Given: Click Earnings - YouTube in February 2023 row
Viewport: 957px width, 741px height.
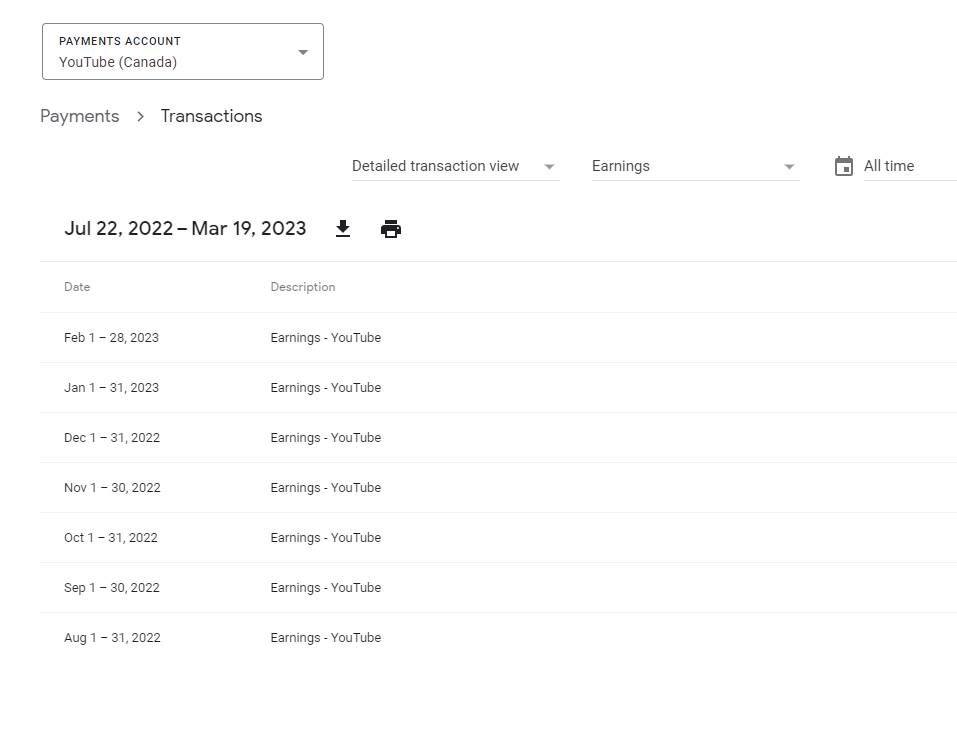Looking at the screenshot, I should [326, 338].
